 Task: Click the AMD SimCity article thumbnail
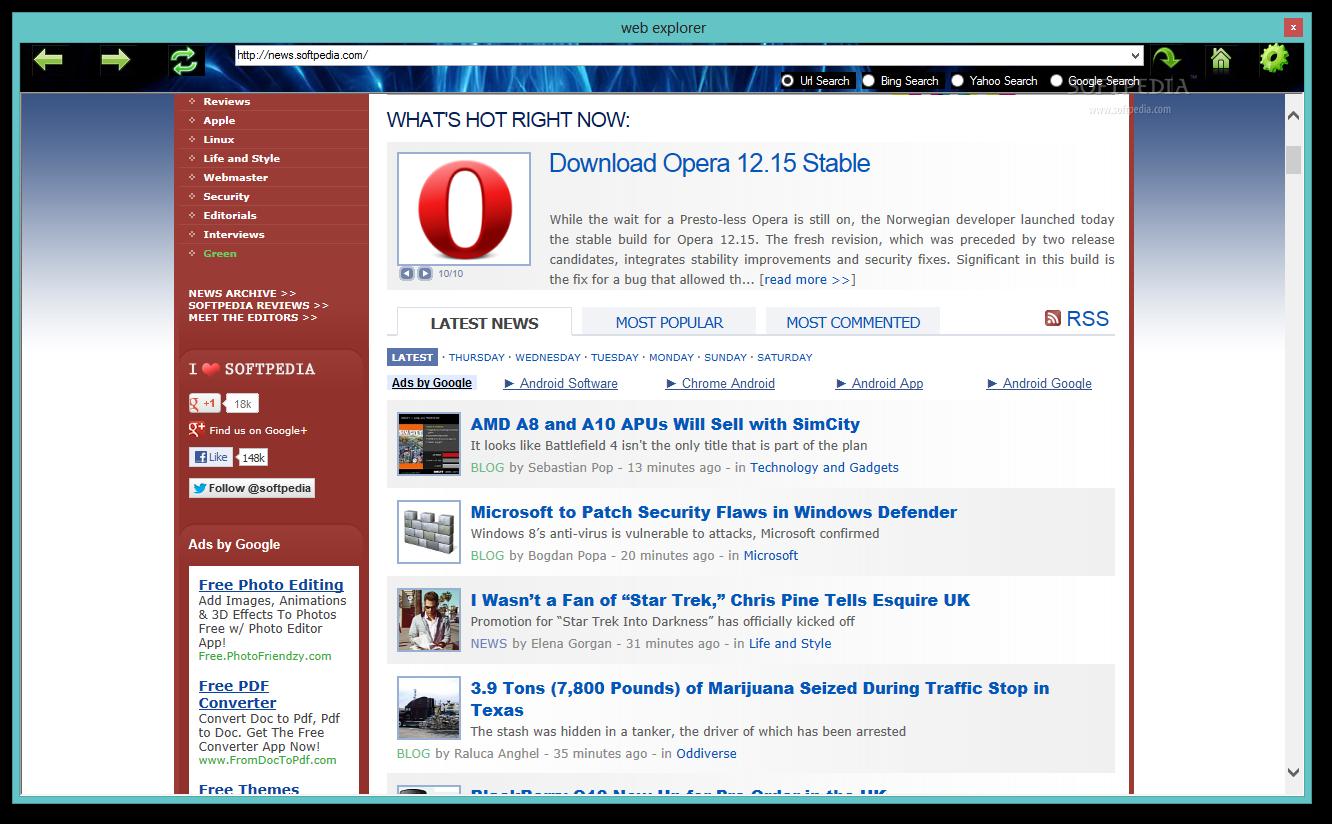tap(429, 443)
